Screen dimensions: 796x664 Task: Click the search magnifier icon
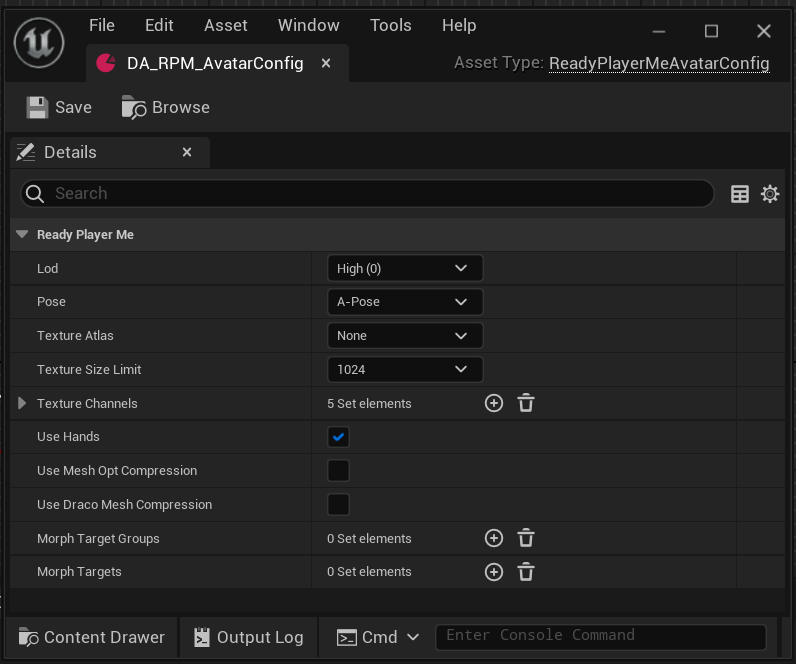point(35,194)
